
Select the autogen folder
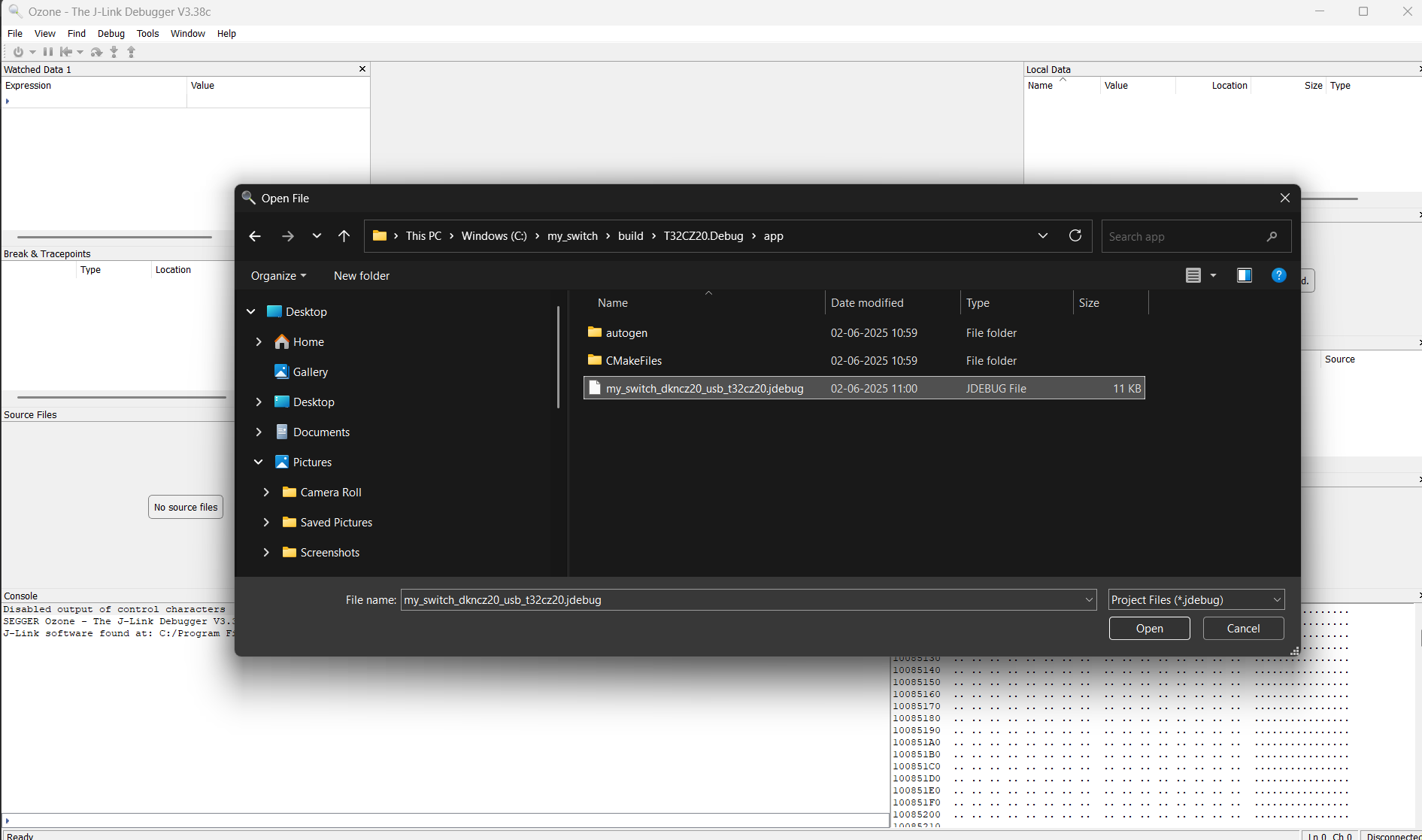tap(865, 332)
